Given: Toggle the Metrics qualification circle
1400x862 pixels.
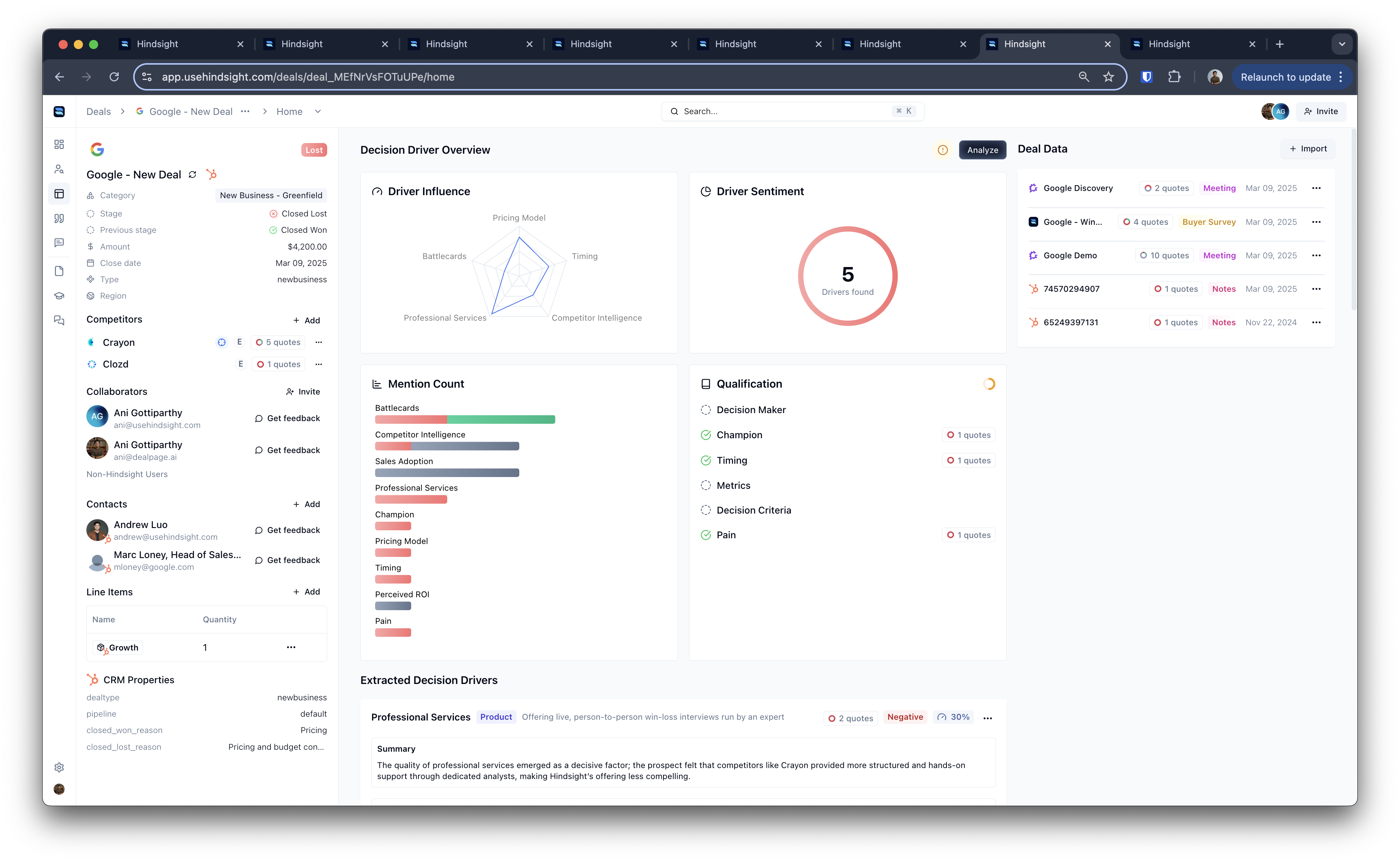Looking at the screenshot, I should tap(706, 486).
